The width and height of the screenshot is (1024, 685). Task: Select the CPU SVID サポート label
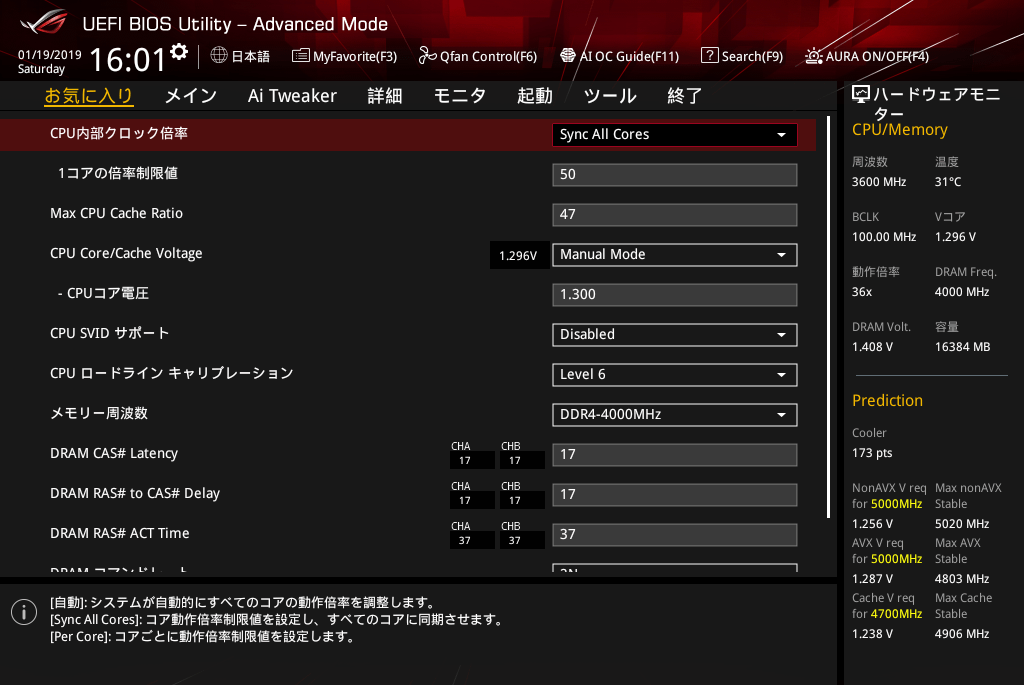click(110, 333)
